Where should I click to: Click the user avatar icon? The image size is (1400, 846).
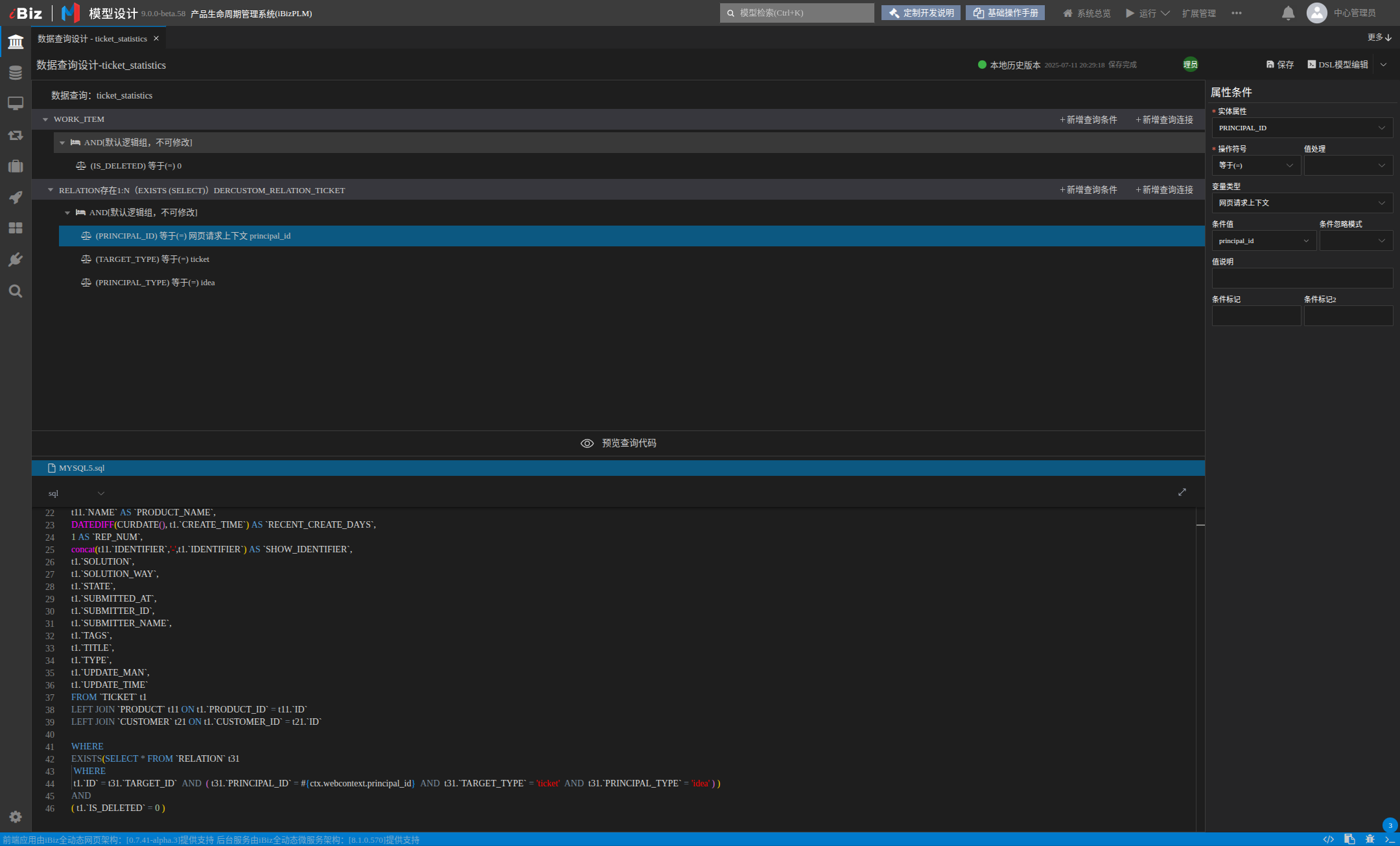(x=1317, y=13)
